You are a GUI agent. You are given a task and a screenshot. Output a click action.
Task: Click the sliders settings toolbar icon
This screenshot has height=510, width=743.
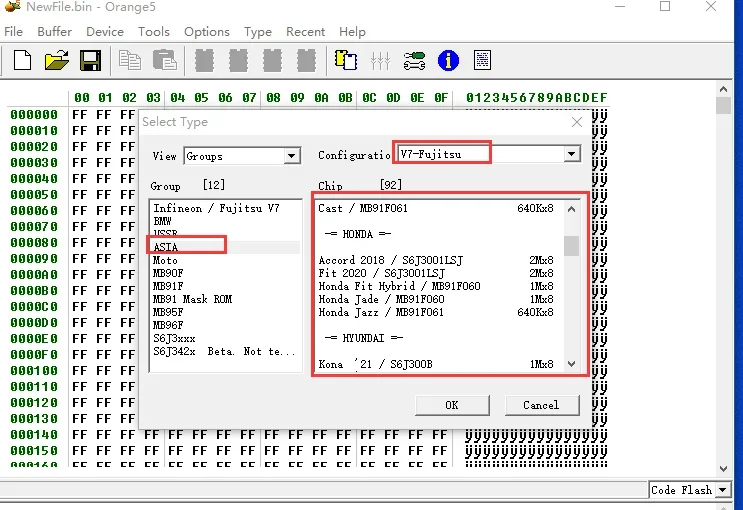click(x=381, y=61)
